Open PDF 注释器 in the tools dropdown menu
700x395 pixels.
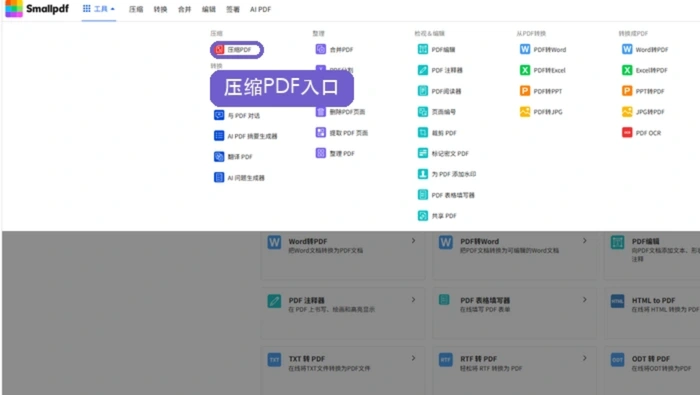coord(440,70)
